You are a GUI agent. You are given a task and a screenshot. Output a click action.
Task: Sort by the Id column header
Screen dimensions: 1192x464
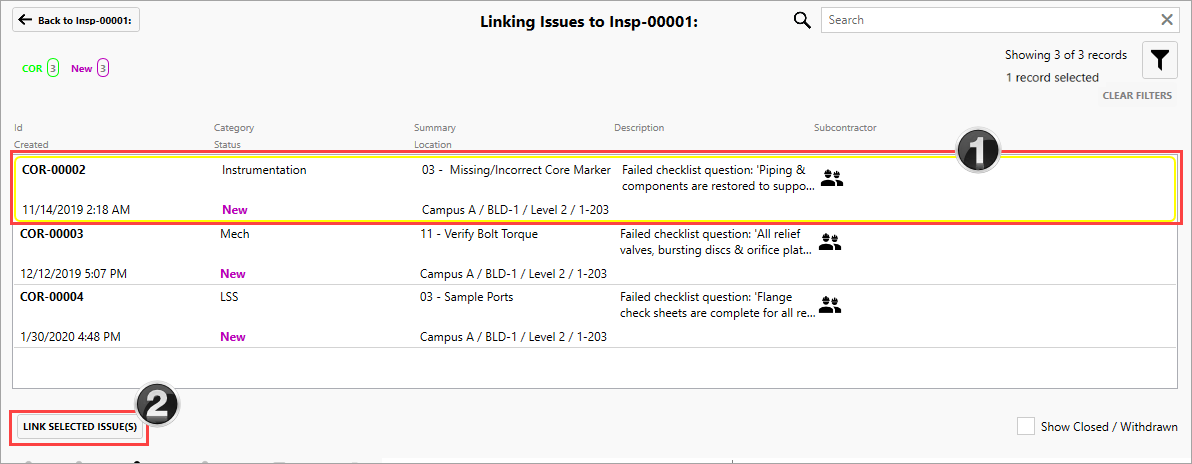point(18,128)
